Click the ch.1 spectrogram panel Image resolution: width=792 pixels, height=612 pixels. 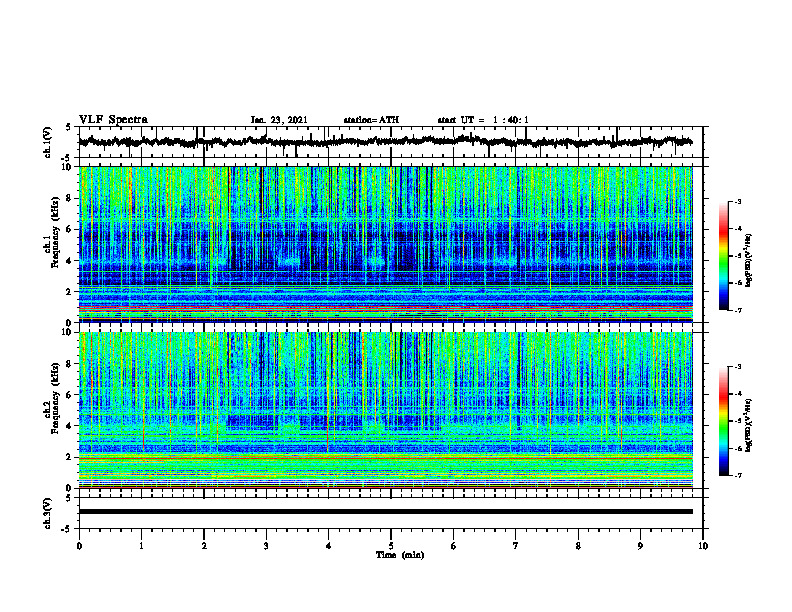385,244
